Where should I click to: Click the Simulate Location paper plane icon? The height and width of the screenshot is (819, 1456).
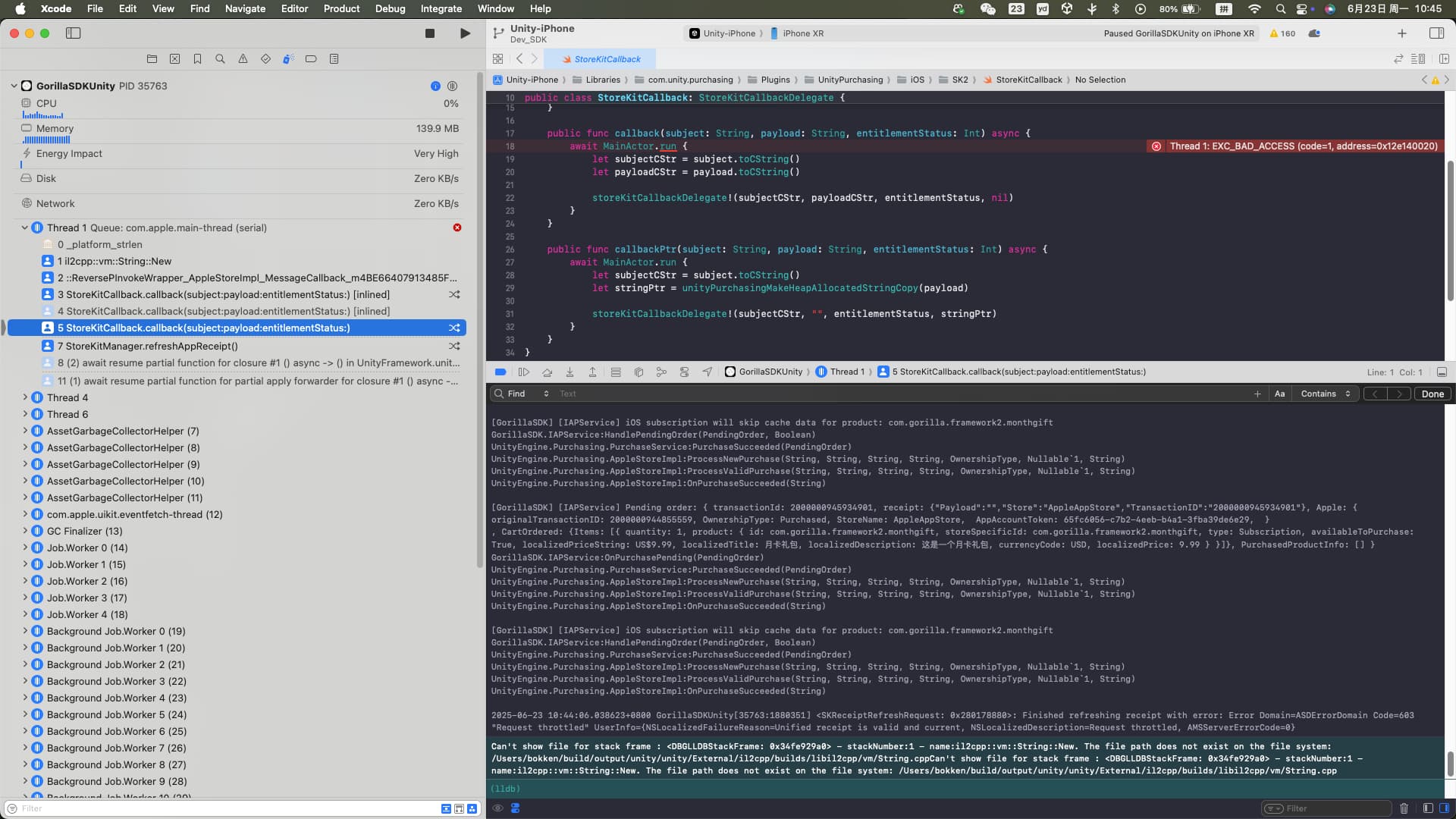[x=707, y=372]
